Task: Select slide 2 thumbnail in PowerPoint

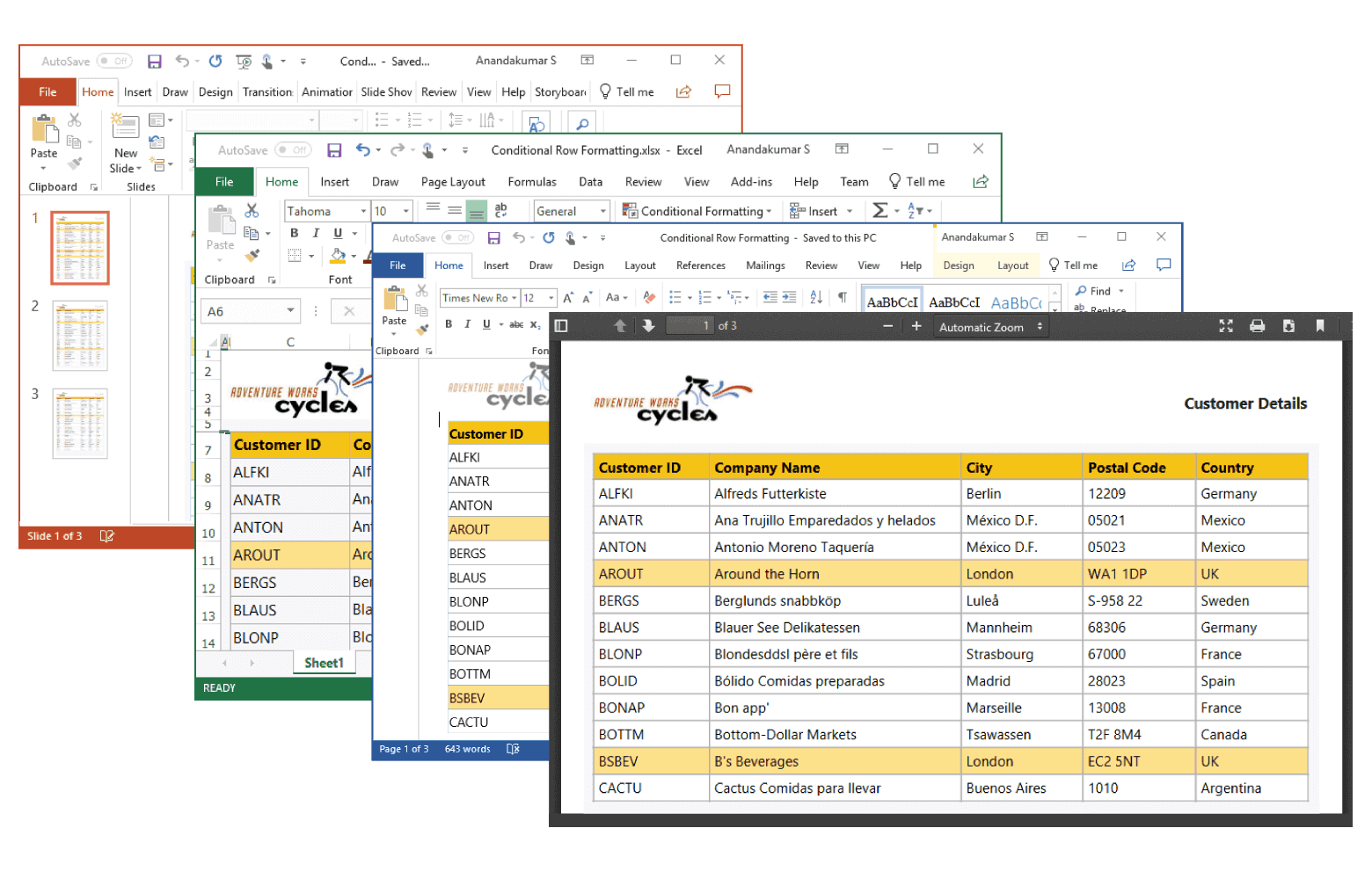Action: (80, 336)
